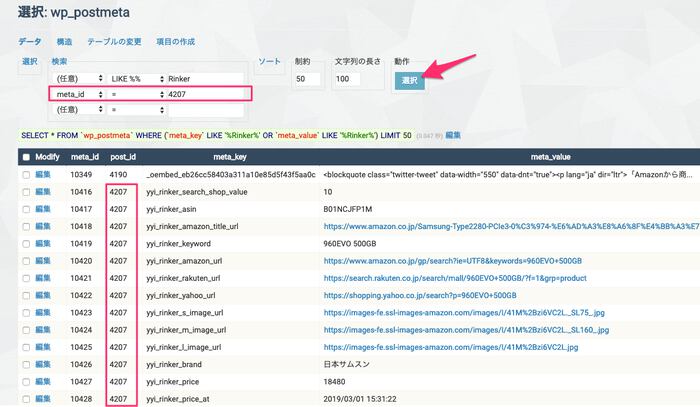Click the 960EVO 500GB keyword value
Viewport: 700px width, 407px height.
(x=350, y=244)
